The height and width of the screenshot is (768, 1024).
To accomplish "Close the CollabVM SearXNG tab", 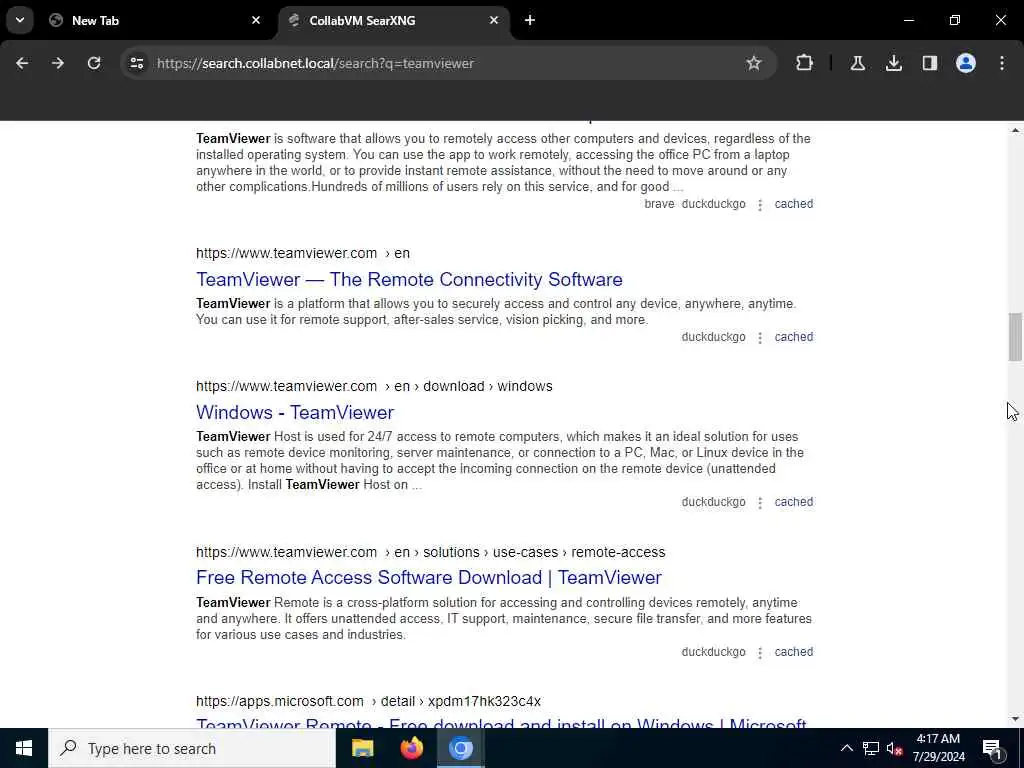I will [x=494, y=20].
